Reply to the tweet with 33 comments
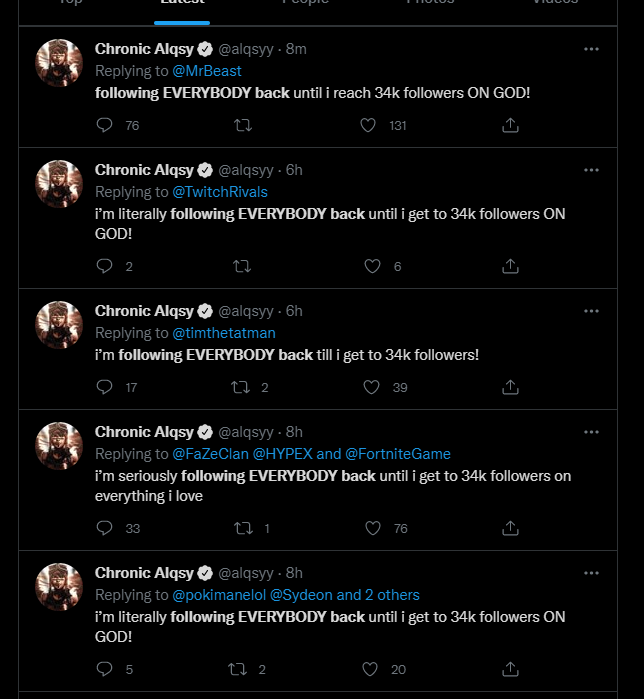 pos(105,528)
